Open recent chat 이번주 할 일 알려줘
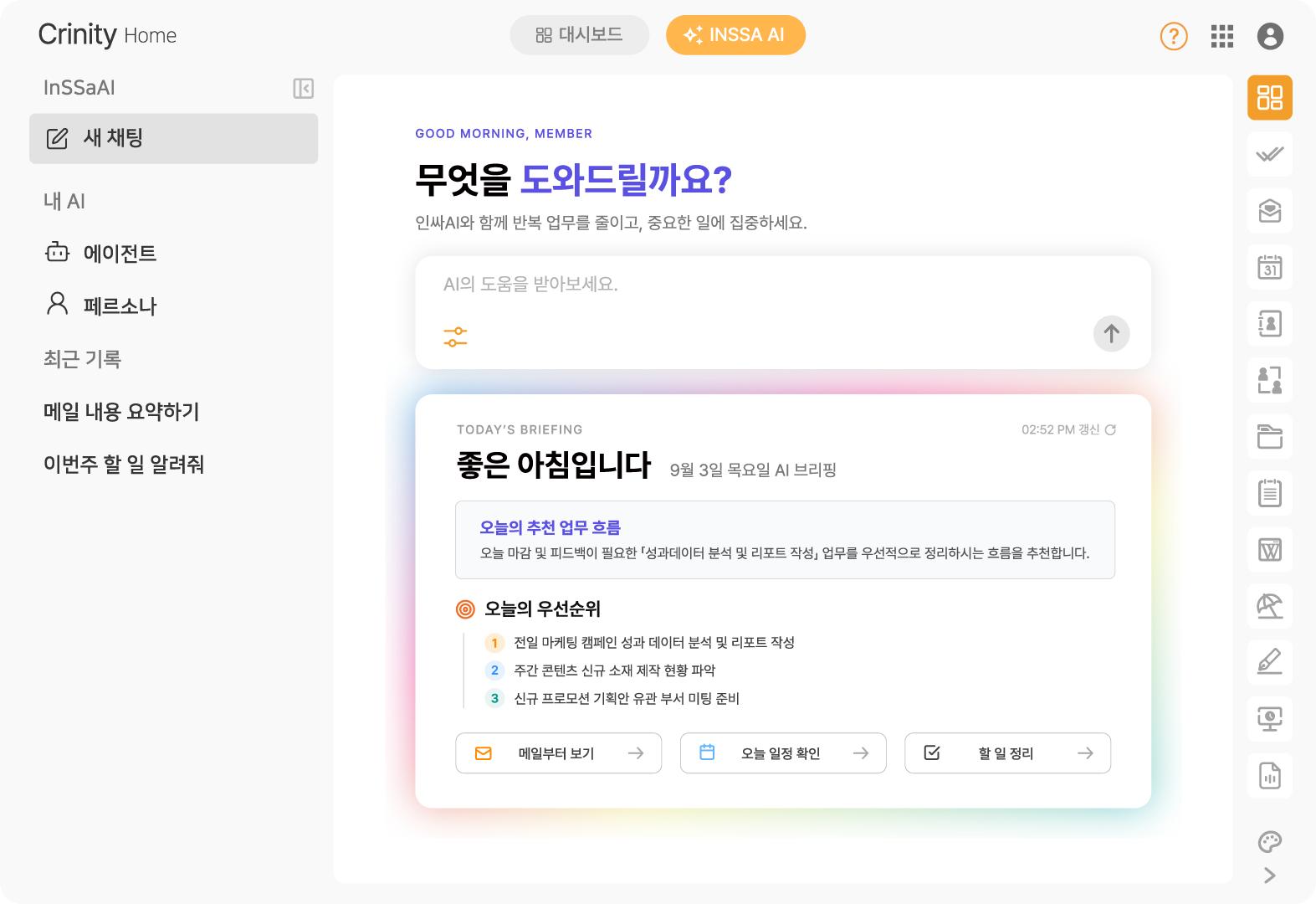Screen dimensions: 1316x904 point(124,465)
